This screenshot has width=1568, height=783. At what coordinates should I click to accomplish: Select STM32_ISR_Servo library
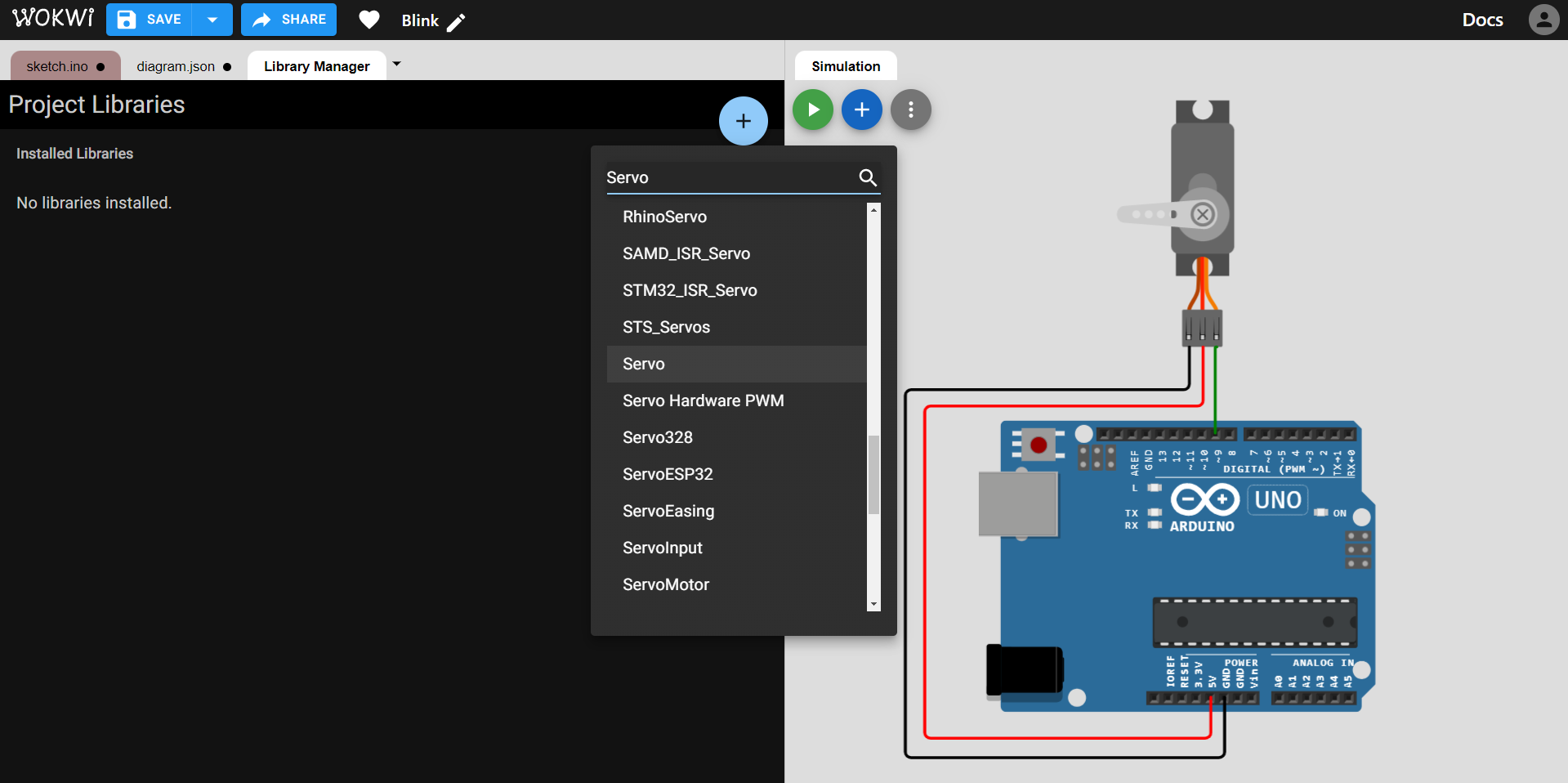click(x=736, y=290)
